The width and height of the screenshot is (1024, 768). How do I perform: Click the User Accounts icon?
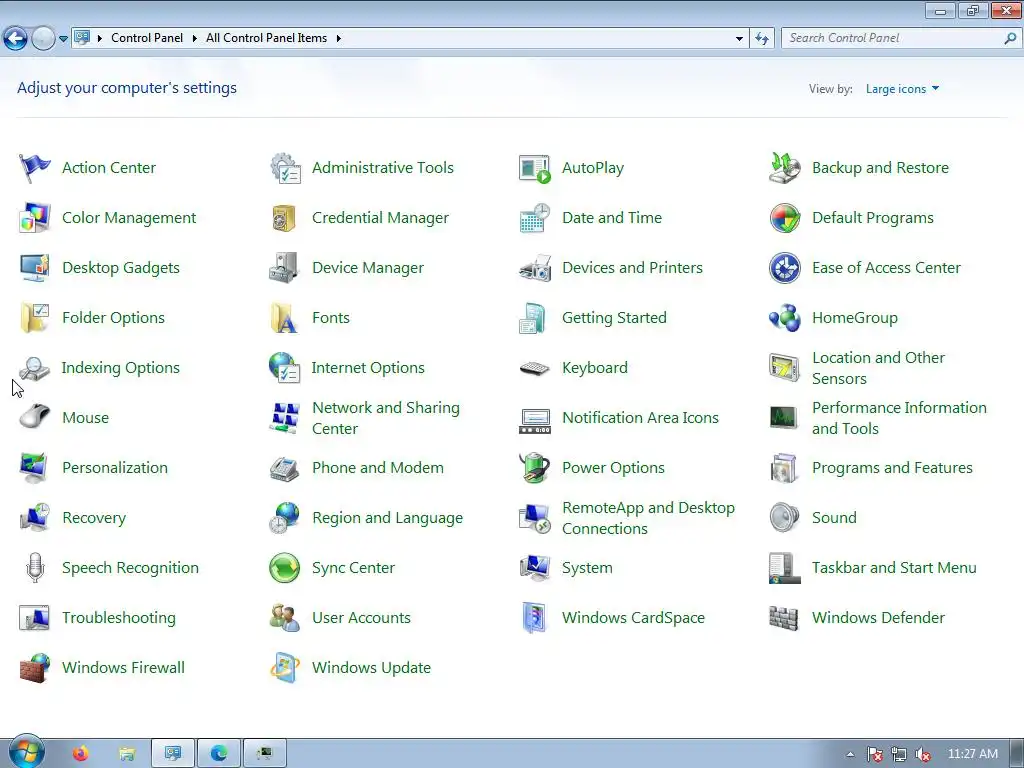(285, 618)
